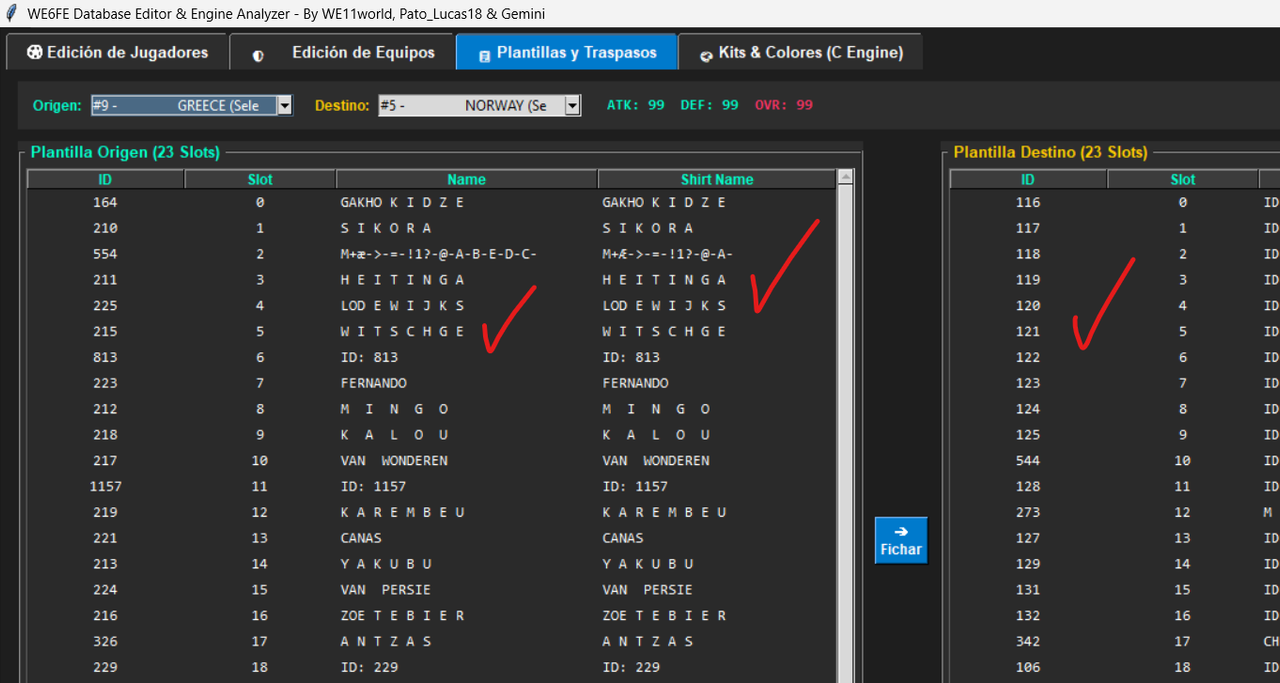This screenshot has height=683, width=1280.
Task: Click the origin table Name column header
Action: (x=466, y=179)
